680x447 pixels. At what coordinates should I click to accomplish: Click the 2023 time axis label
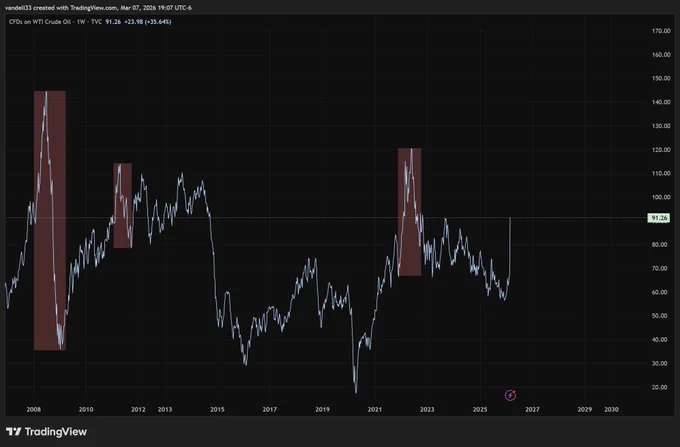pos(427,409)
